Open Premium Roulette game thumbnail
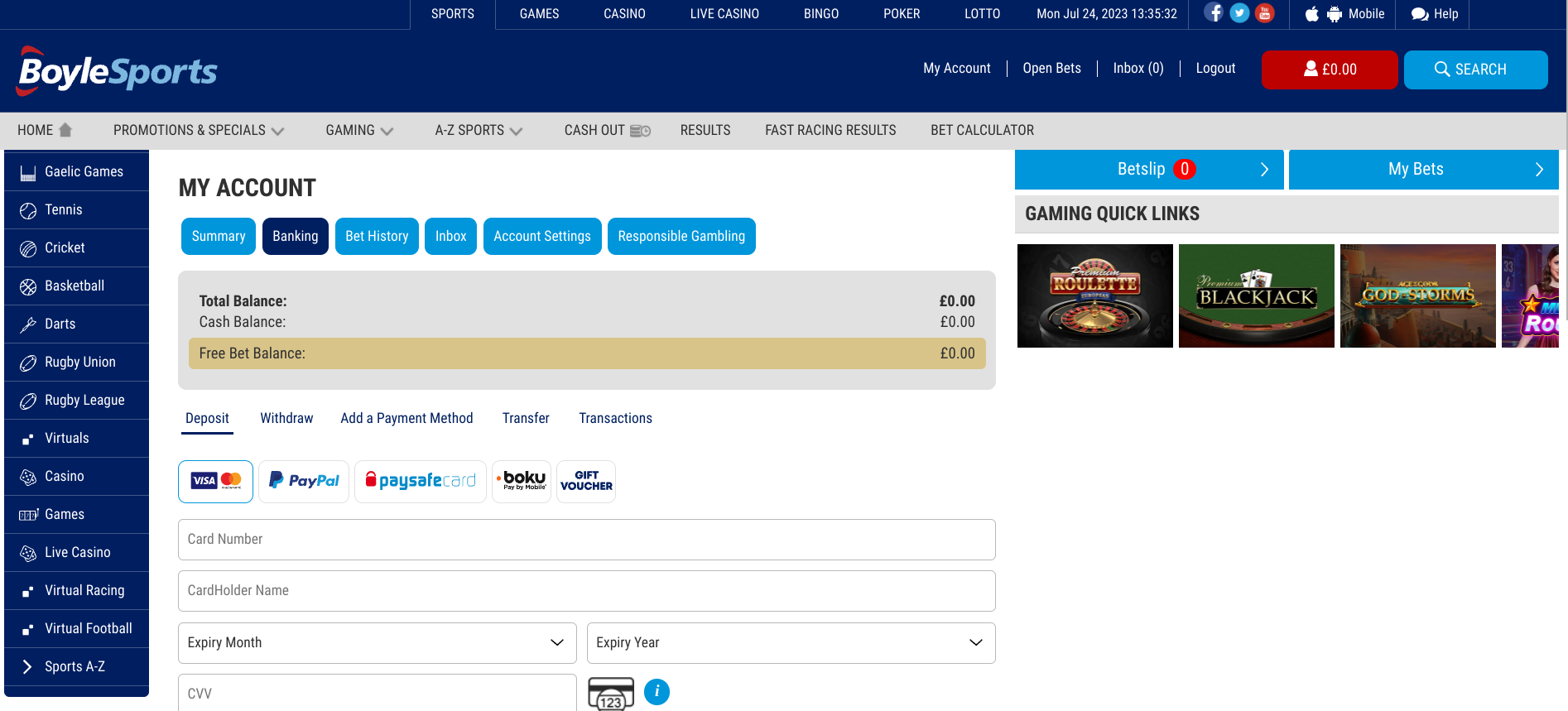Screen dimensions: 1568x711 click(1095, 295)
